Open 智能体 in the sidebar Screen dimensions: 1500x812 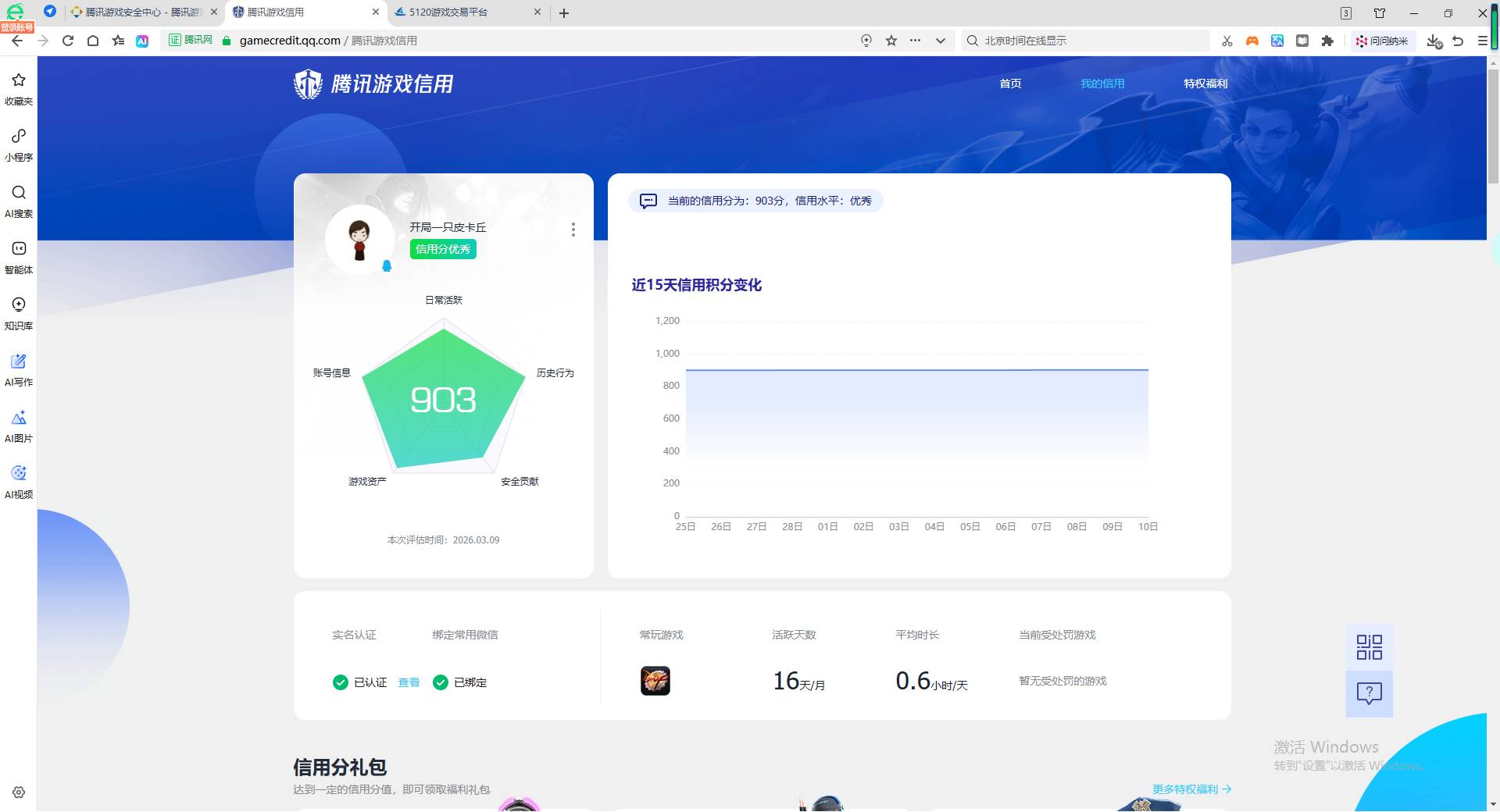(18, 258)
